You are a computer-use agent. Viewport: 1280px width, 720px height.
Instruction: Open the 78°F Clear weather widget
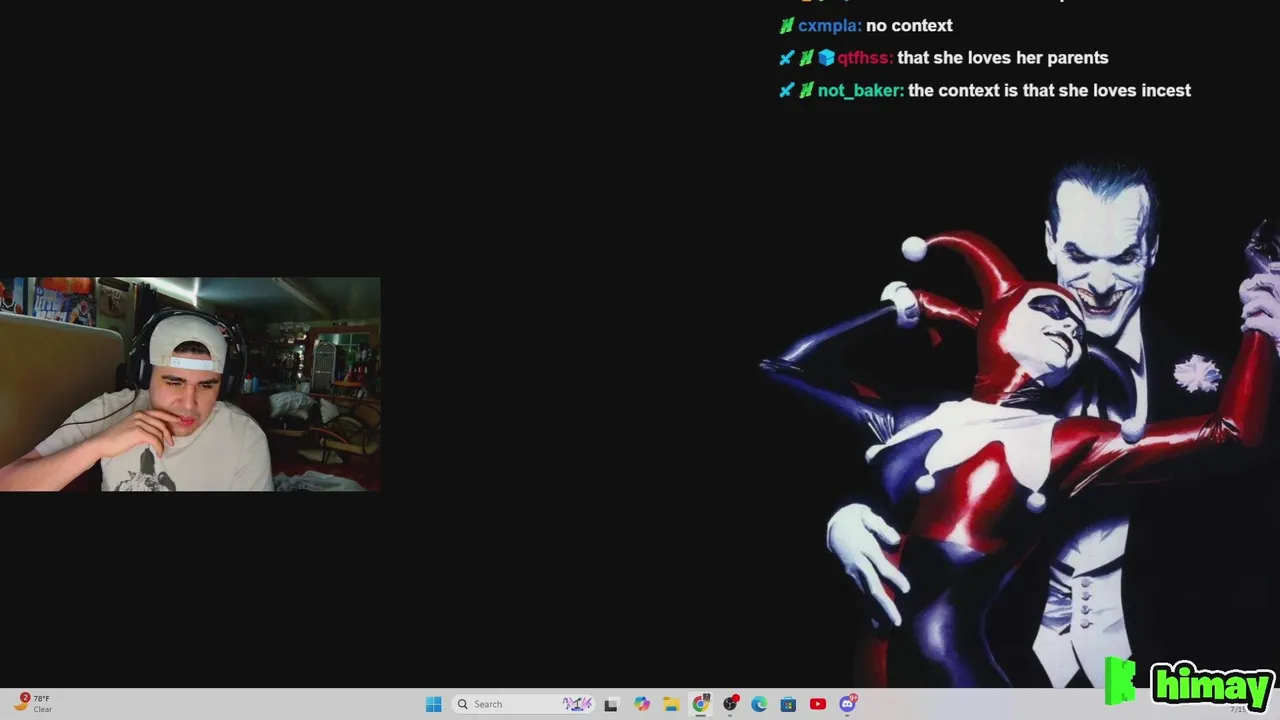pos(33,704)
